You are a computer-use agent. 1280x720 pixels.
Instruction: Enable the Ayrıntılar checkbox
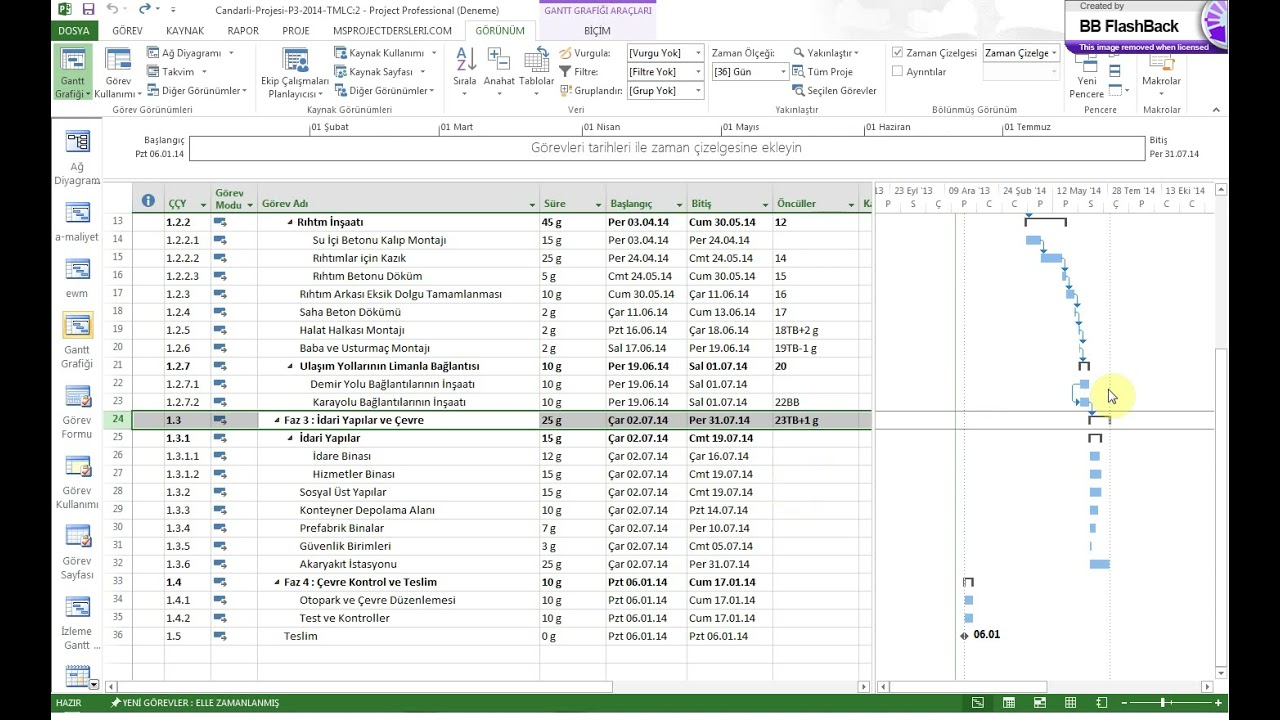pos(898,72)
